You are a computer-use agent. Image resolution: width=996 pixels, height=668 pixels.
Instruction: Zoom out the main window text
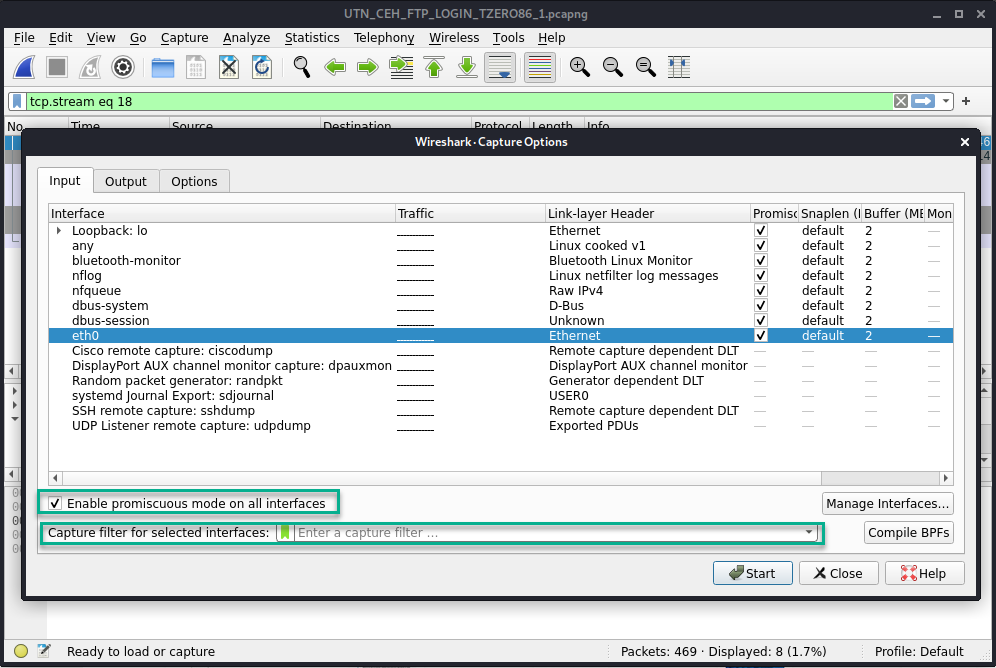(612, 67)
